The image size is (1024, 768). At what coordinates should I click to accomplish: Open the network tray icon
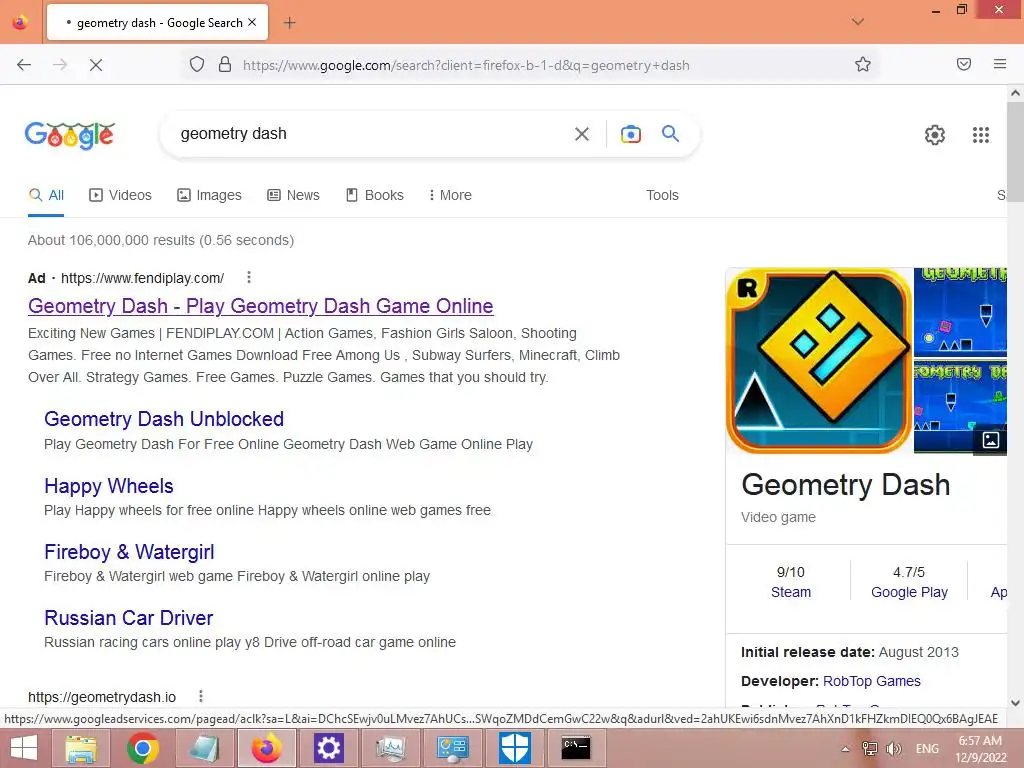click(870, 749)
